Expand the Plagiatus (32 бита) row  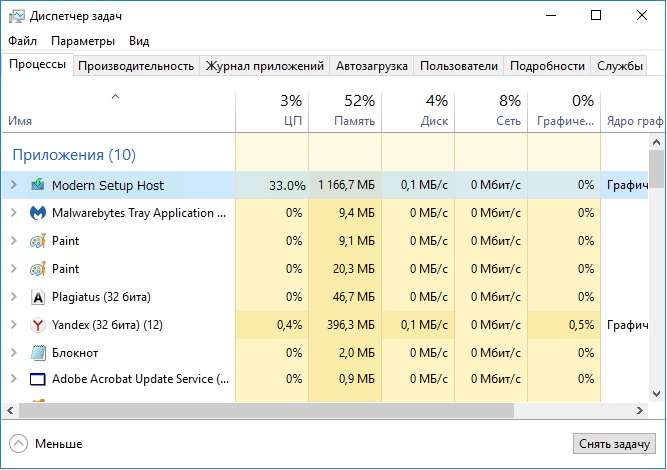(x=14, y=297)
